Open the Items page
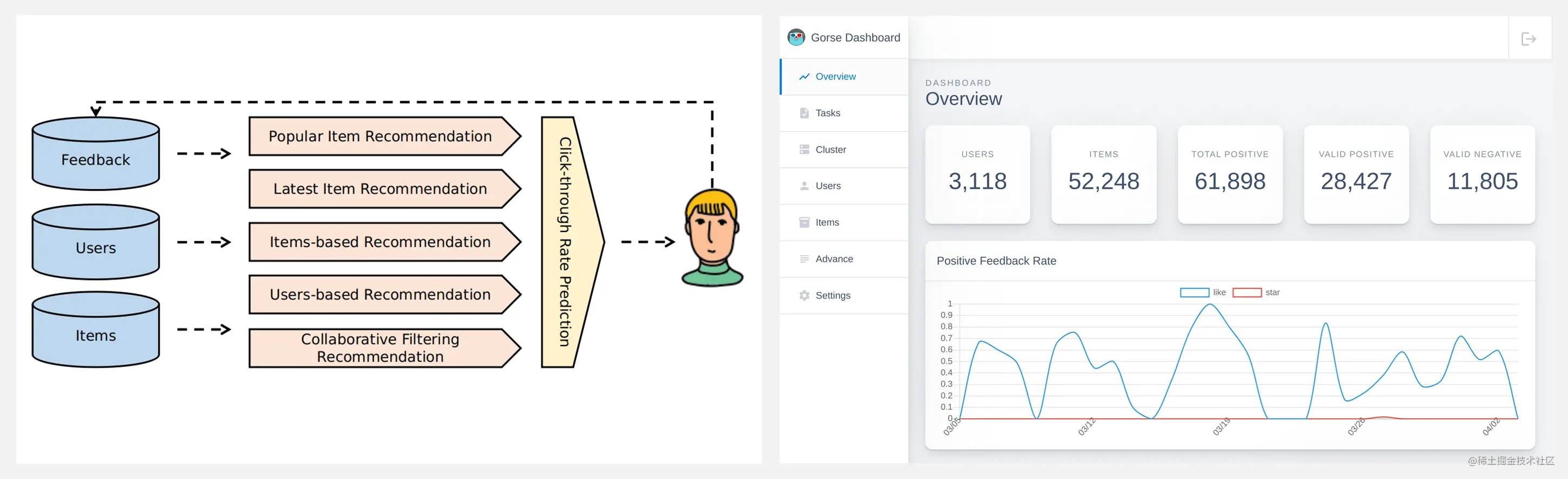Viewport: 1568px width, 479px height. click(x=843, y=222)
